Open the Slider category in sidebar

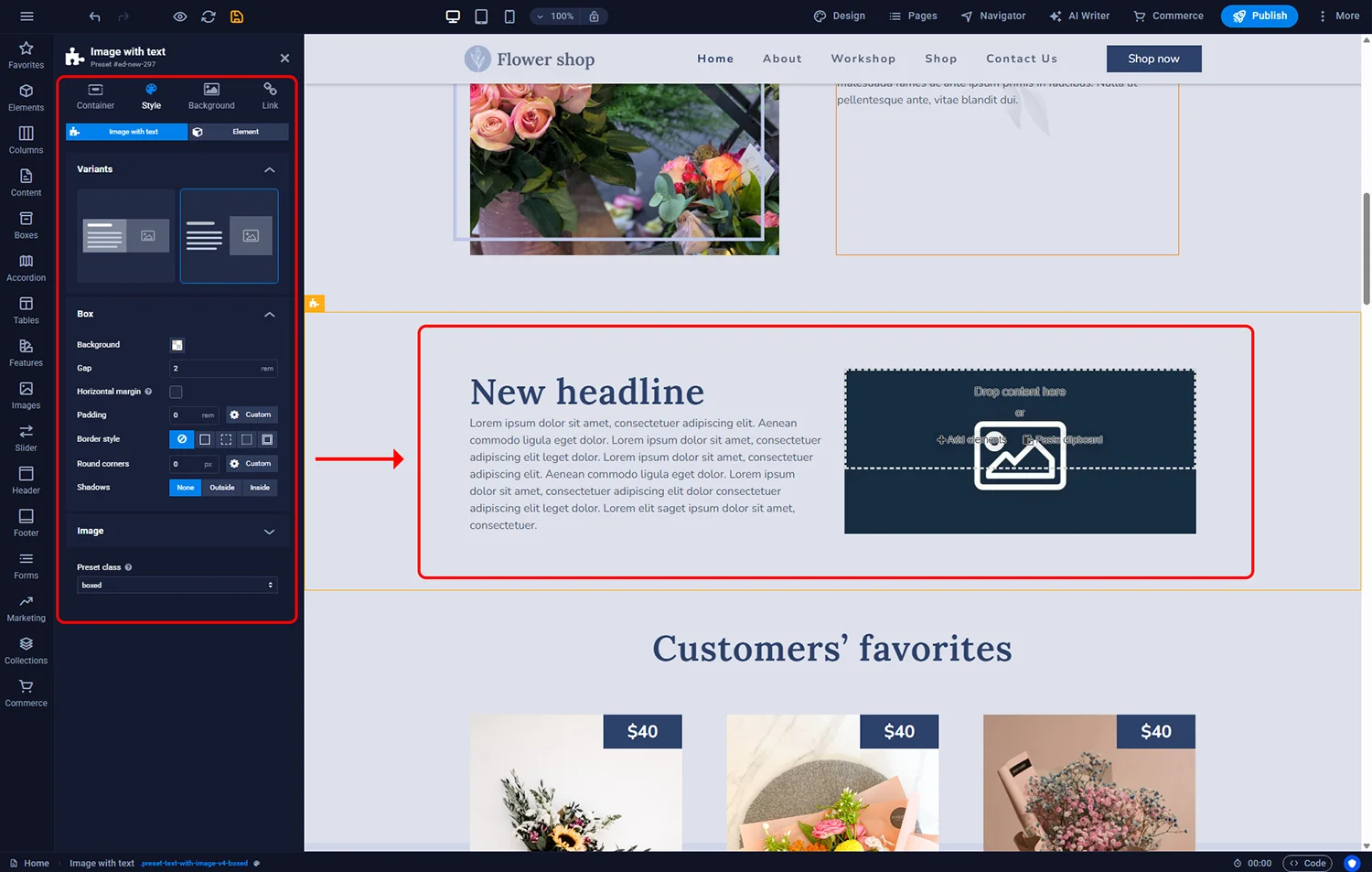(x=27, y=438)
